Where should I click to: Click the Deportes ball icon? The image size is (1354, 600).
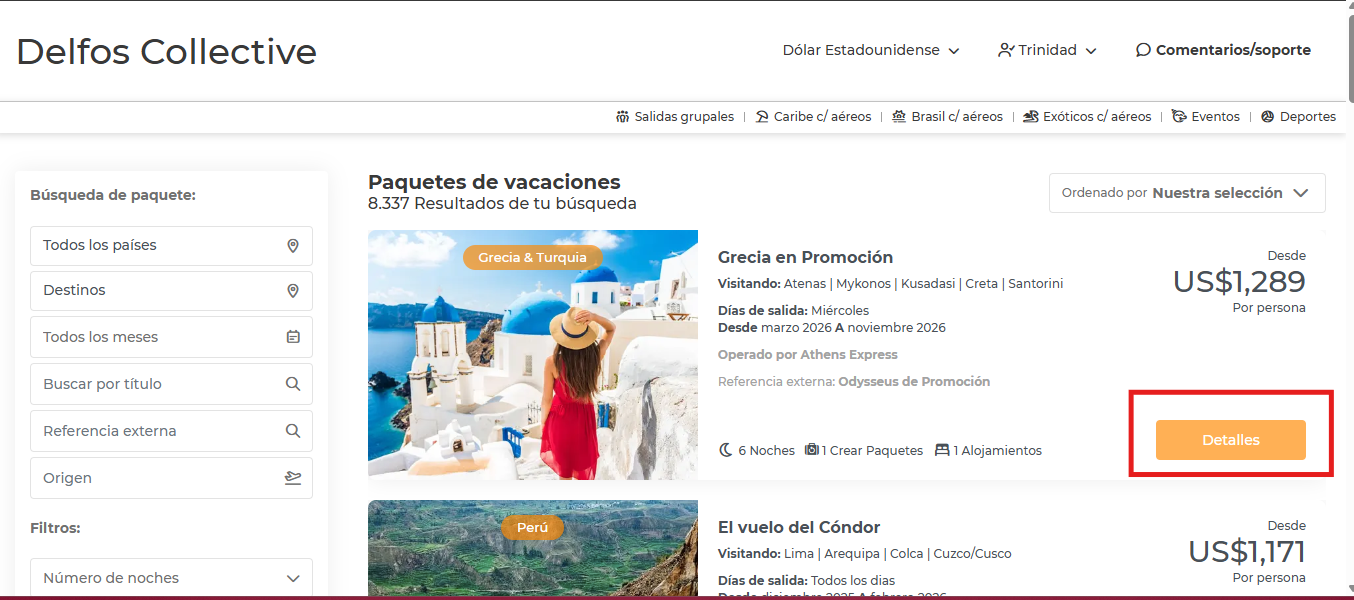pos(1268,117)
